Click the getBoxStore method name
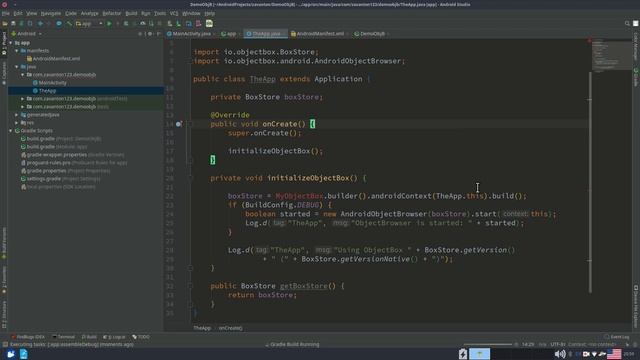 pos(303,286)
